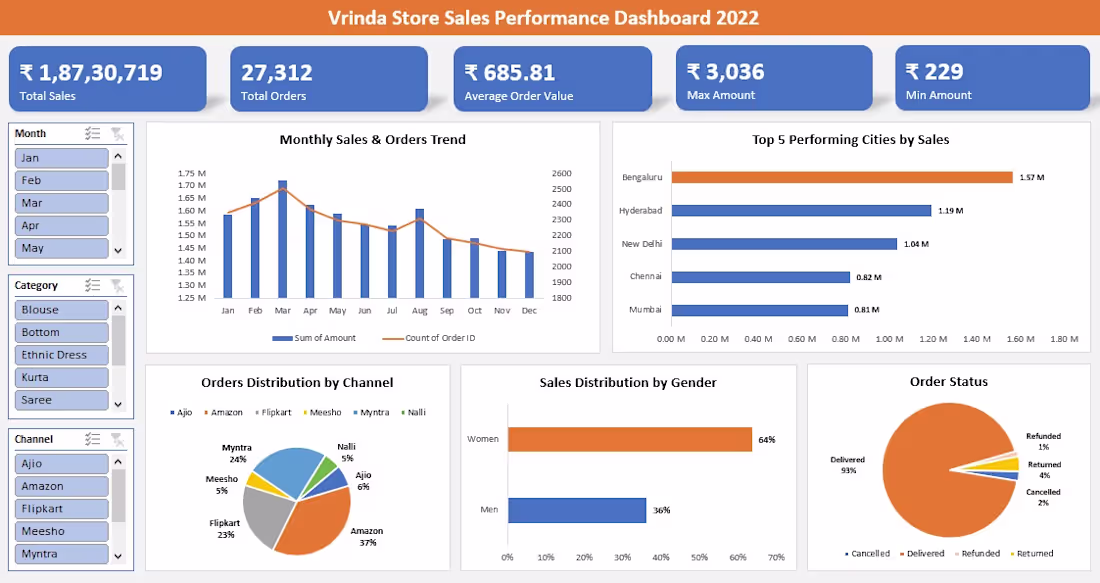Select the Average Order Value card

pyautogui.click(x=553, y=79)
